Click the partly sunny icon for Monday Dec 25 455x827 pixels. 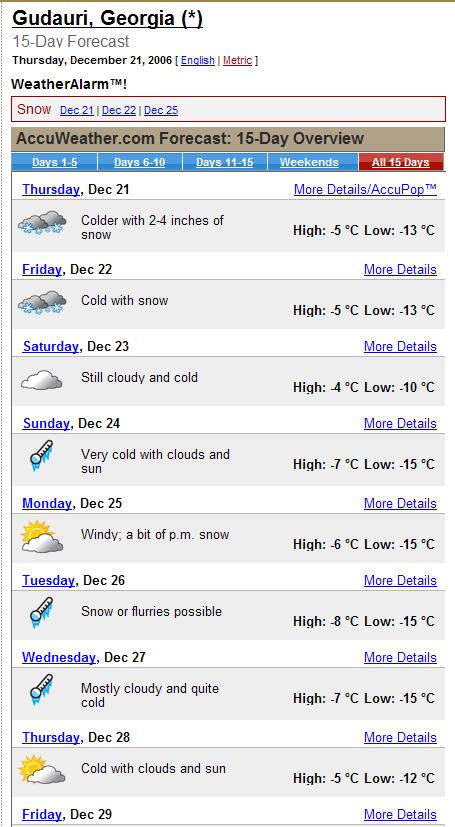(x=42, y=536)
